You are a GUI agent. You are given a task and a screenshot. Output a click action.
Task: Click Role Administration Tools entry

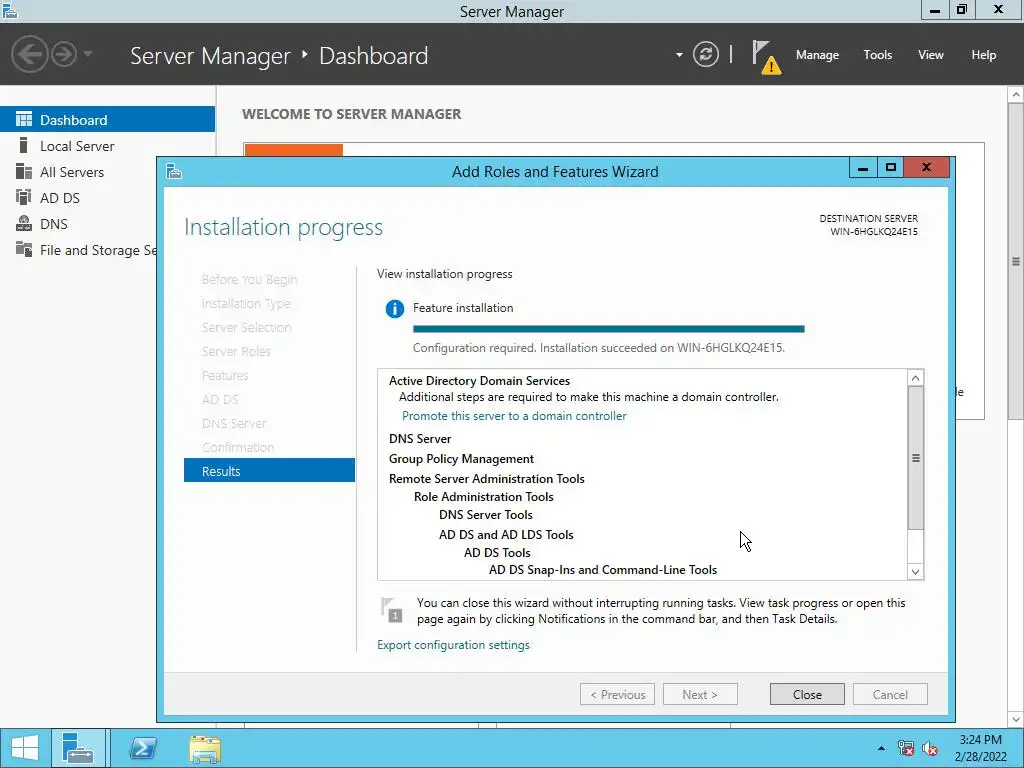483,497
